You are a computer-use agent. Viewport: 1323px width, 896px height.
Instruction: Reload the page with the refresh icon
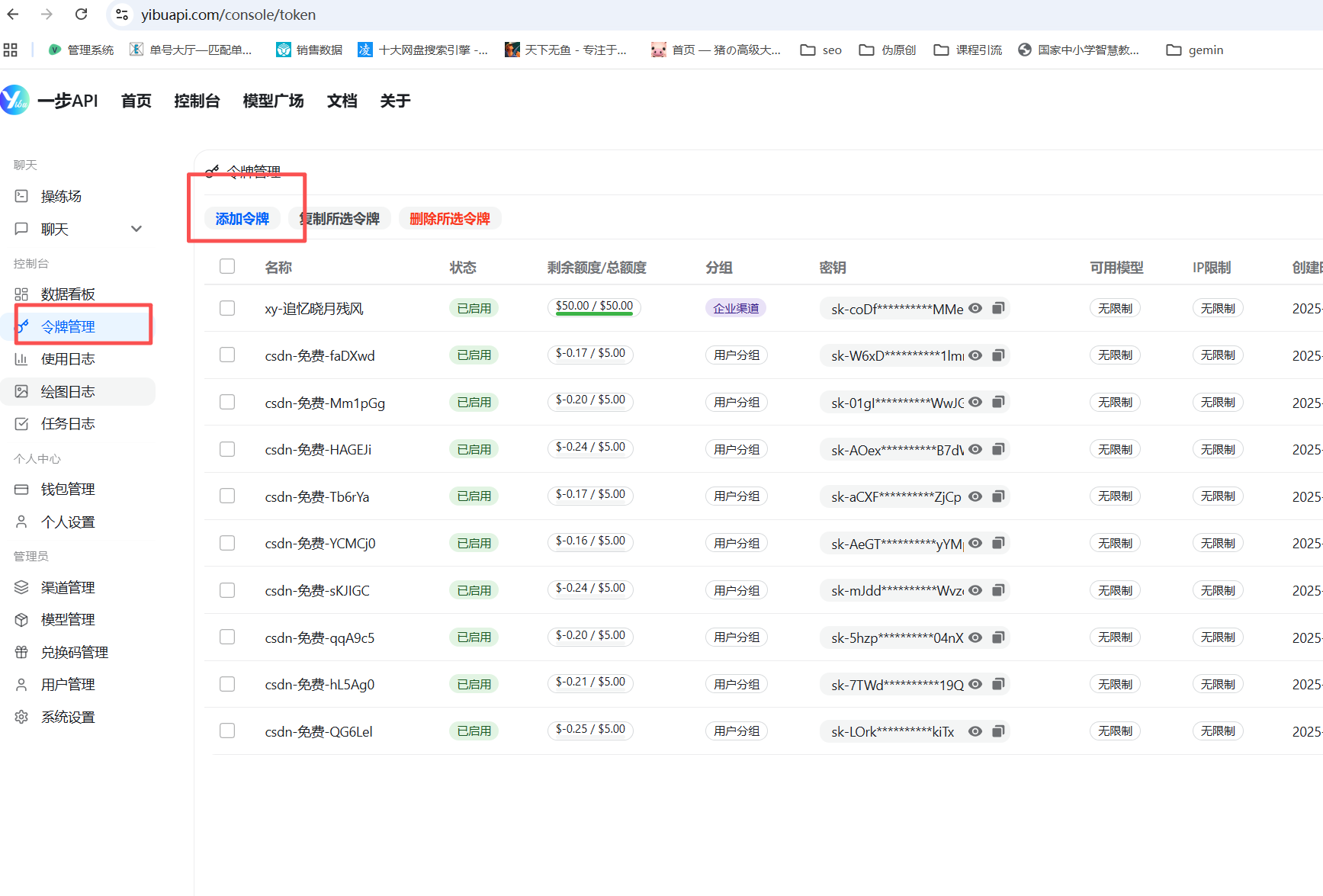[x=81, y=14]
